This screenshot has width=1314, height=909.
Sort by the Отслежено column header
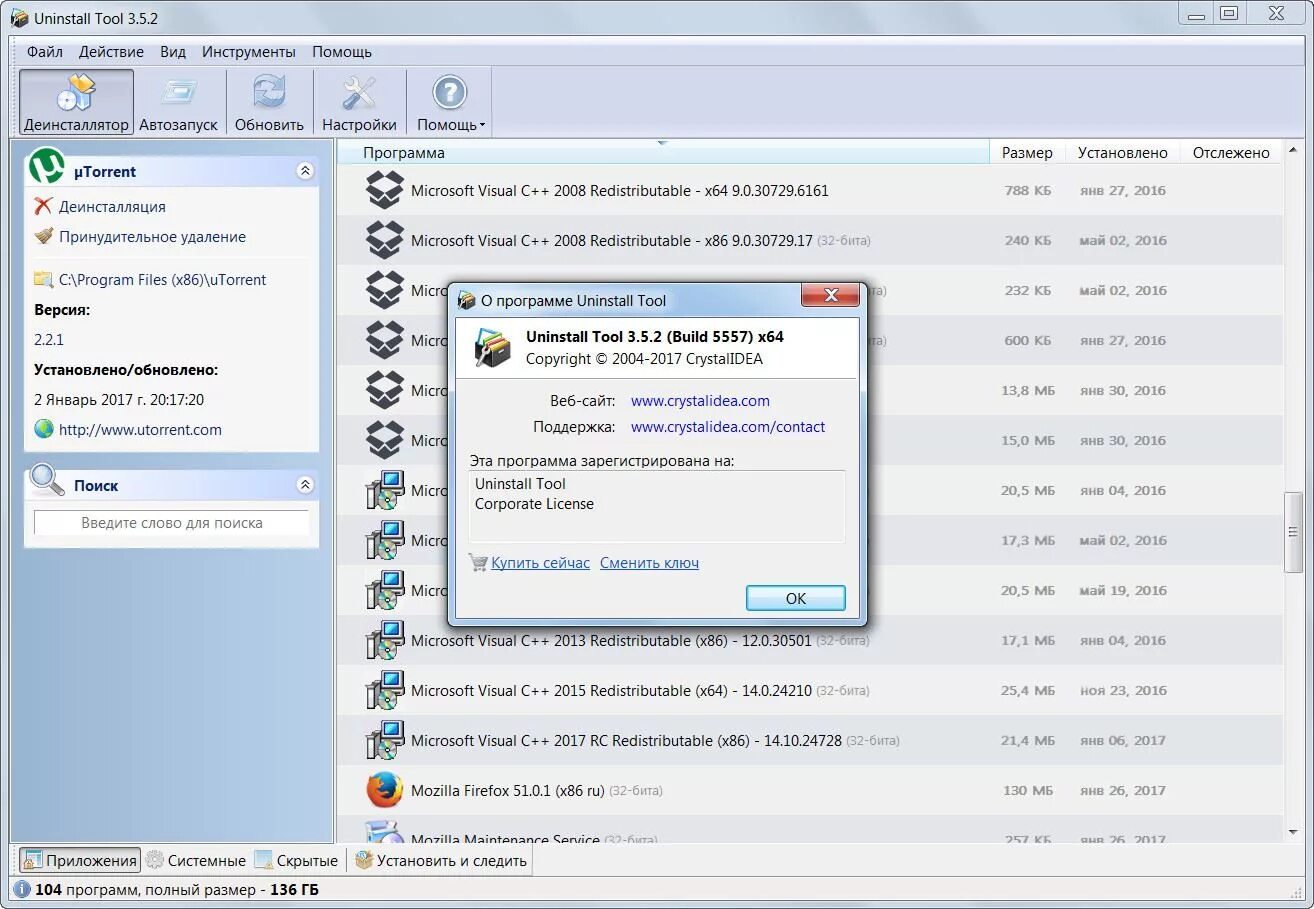pos(1230,152)
